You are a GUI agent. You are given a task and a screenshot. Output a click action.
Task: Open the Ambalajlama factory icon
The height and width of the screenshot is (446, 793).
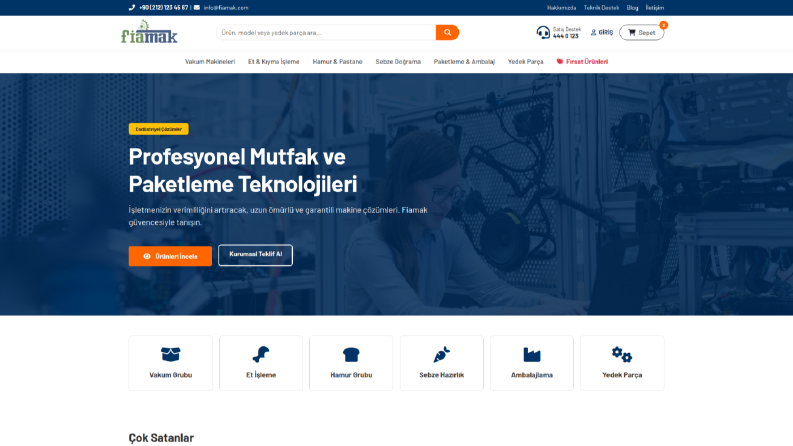coord(532,354)
